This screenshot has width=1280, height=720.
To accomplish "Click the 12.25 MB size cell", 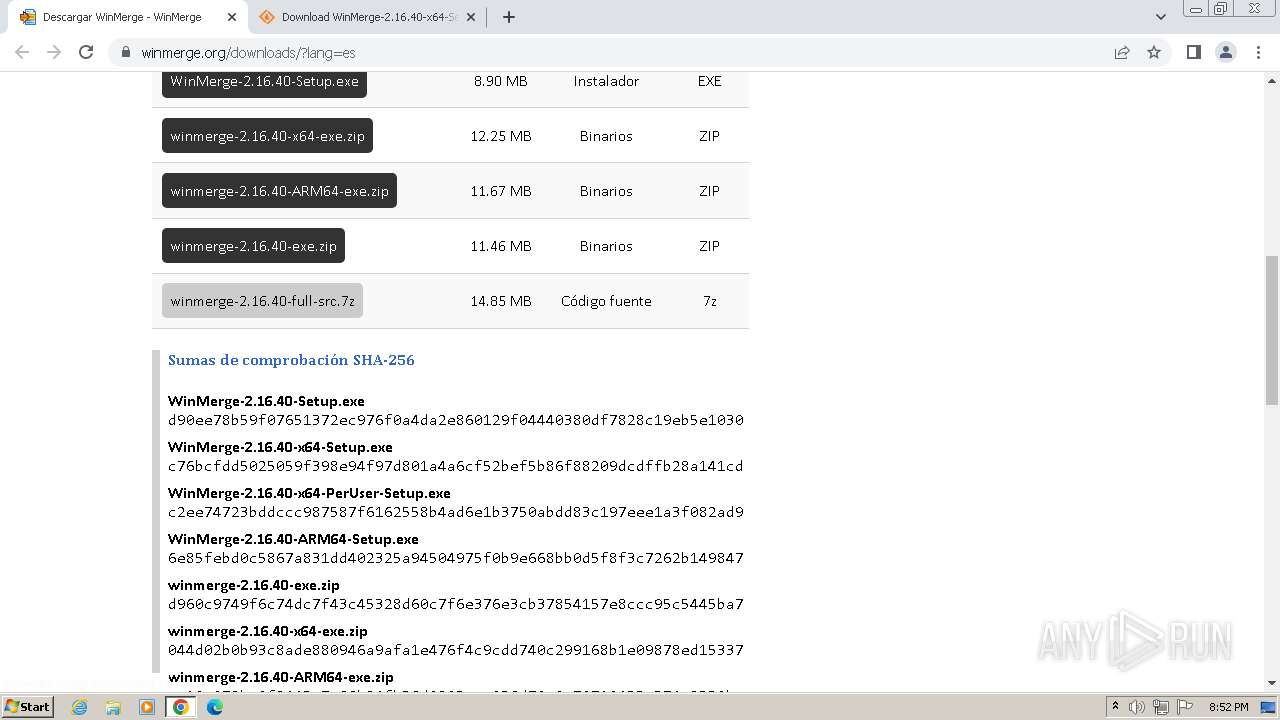I will click(x=501, y=136).
